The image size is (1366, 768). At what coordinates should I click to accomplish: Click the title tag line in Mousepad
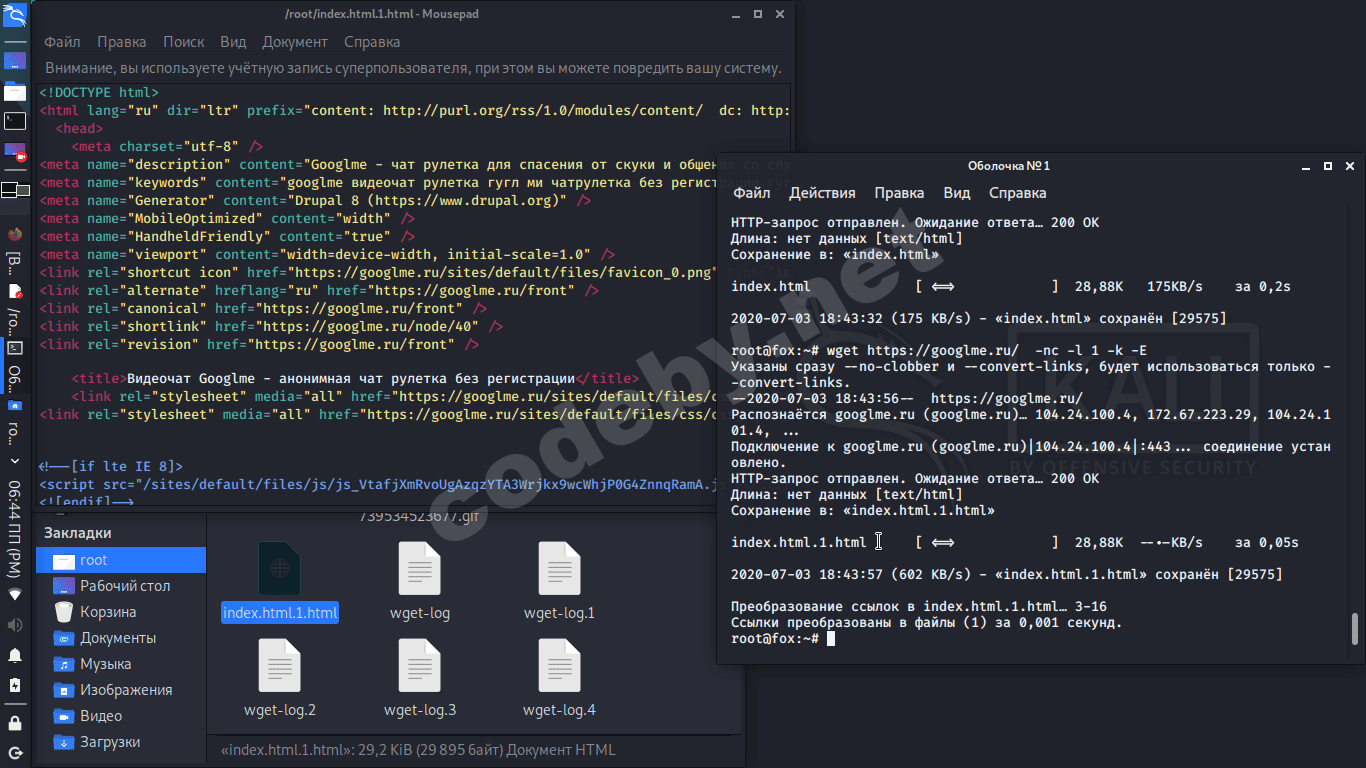[355, 378]
